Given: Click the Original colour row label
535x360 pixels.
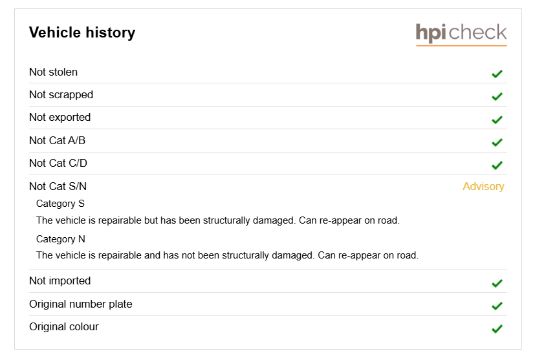Looking at the screenshot, I should [x=64, y=327].
